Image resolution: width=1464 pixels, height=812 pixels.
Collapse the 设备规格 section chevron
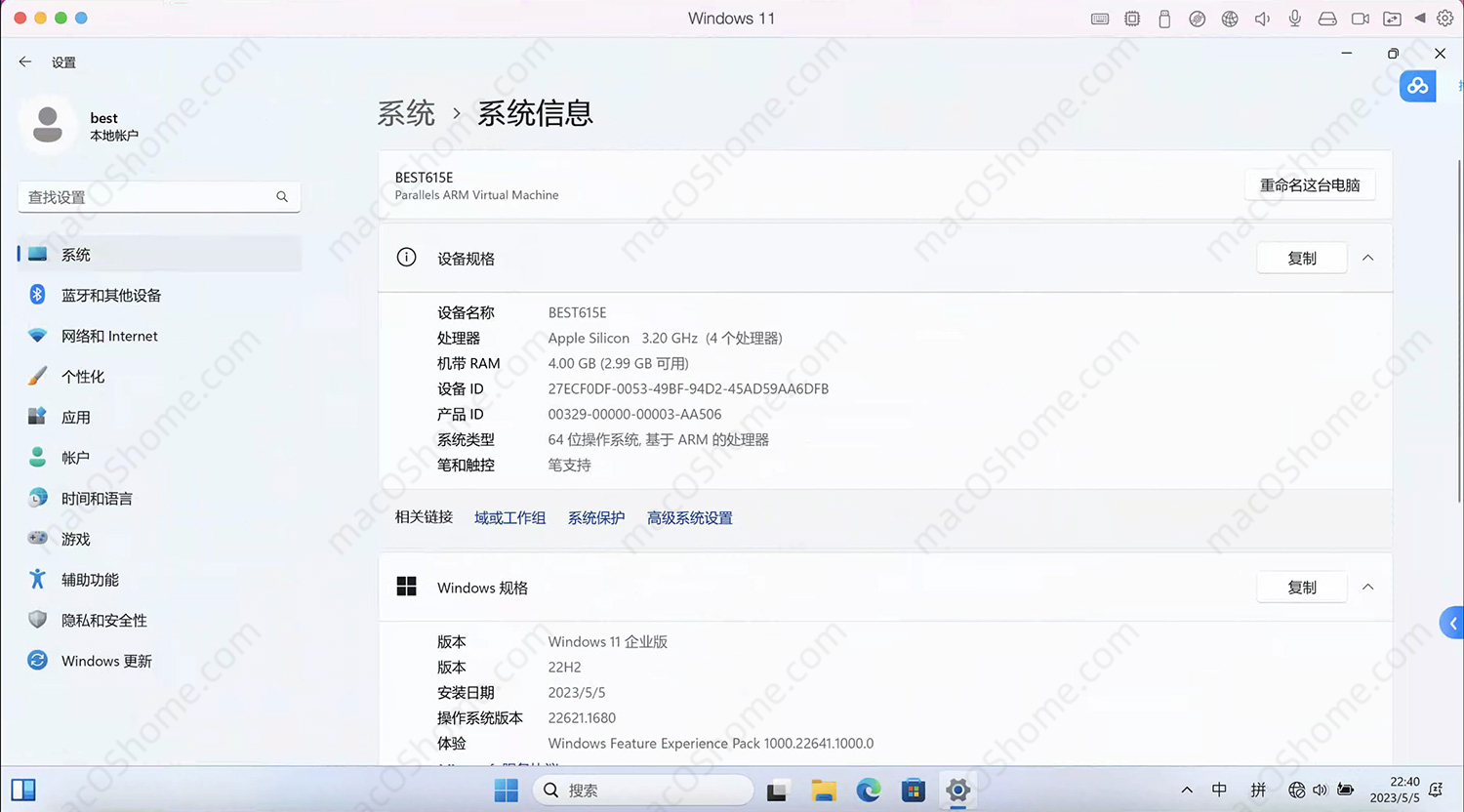[1367, 258]
